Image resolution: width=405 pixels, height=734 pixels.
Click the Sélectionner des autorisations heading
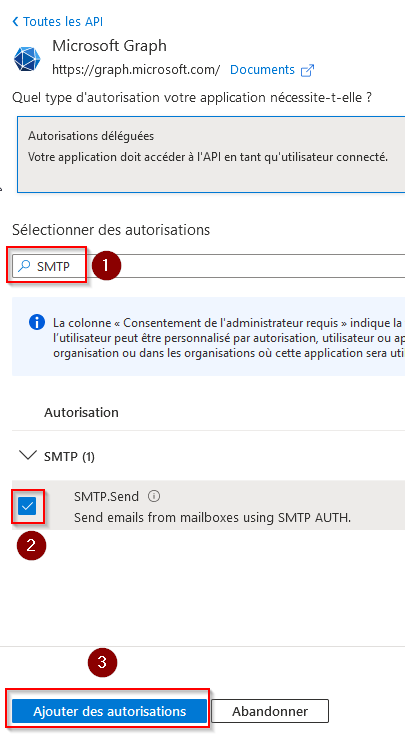[111, 230]
